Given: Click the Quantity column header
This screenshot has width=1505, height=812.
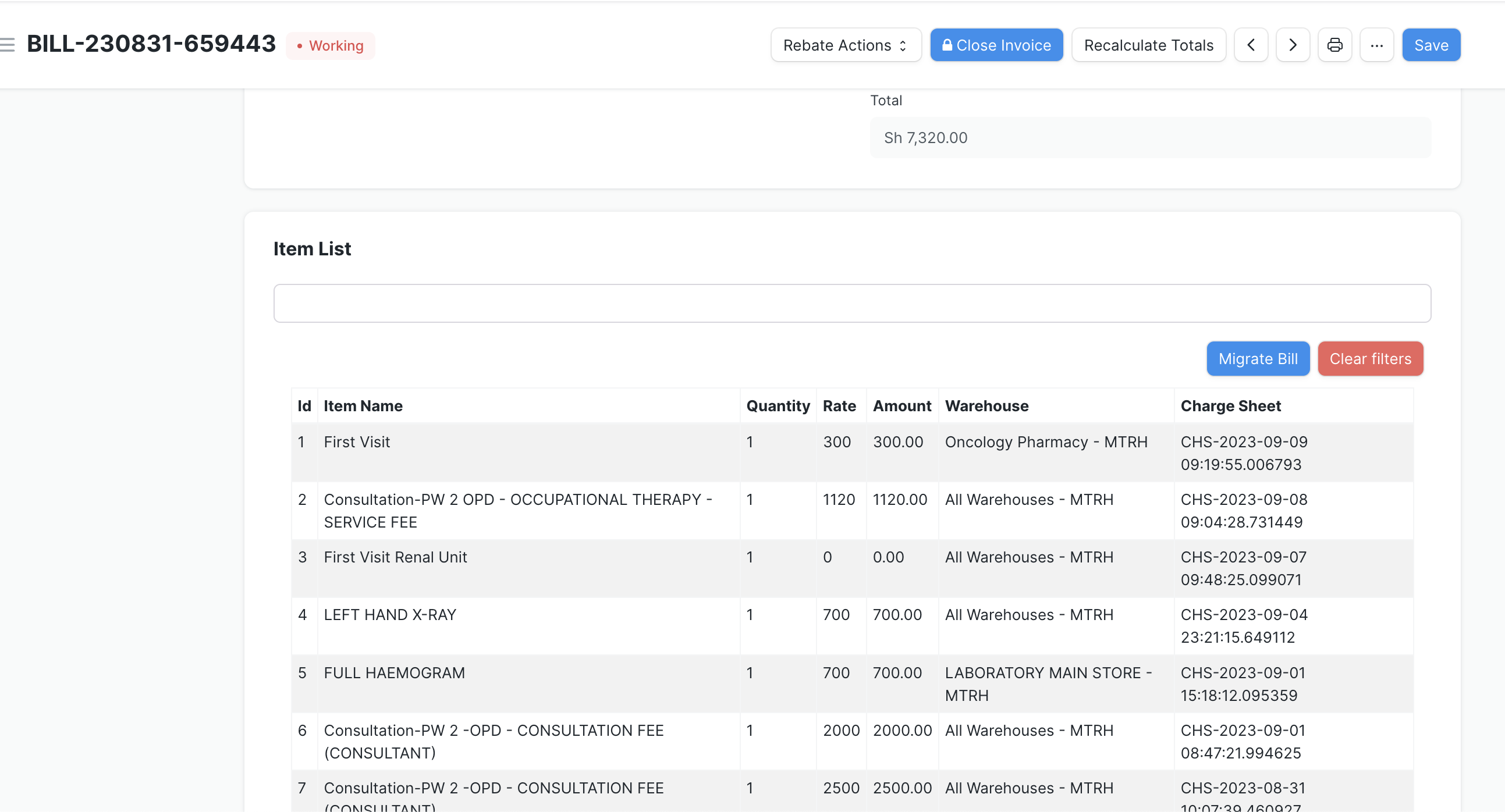Looking at the screenshot, I should 778,405.
